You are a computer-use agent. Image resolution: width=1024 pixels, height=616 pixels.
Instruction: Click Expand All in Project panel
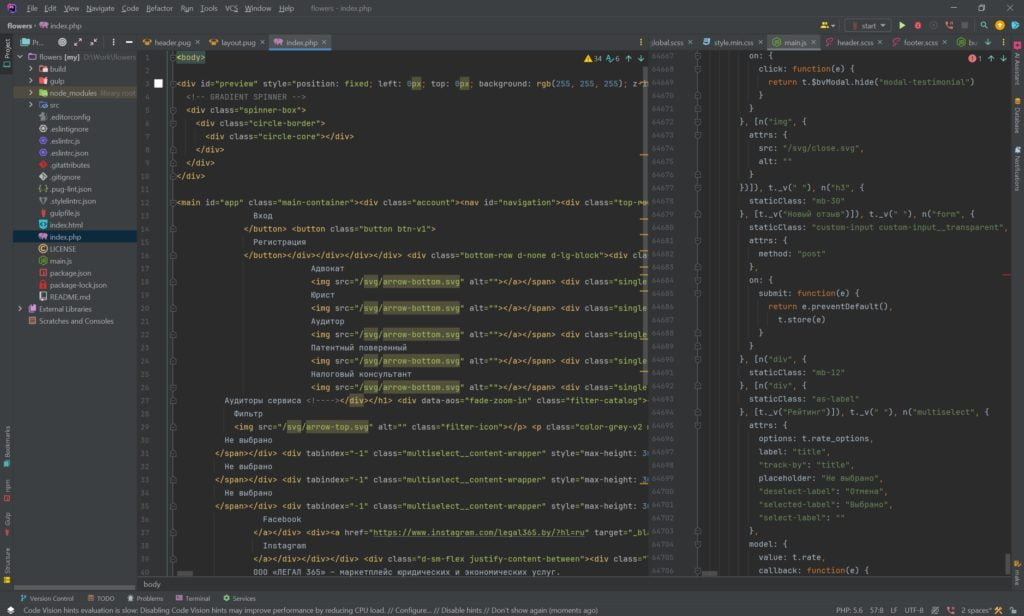pos(78,43)
